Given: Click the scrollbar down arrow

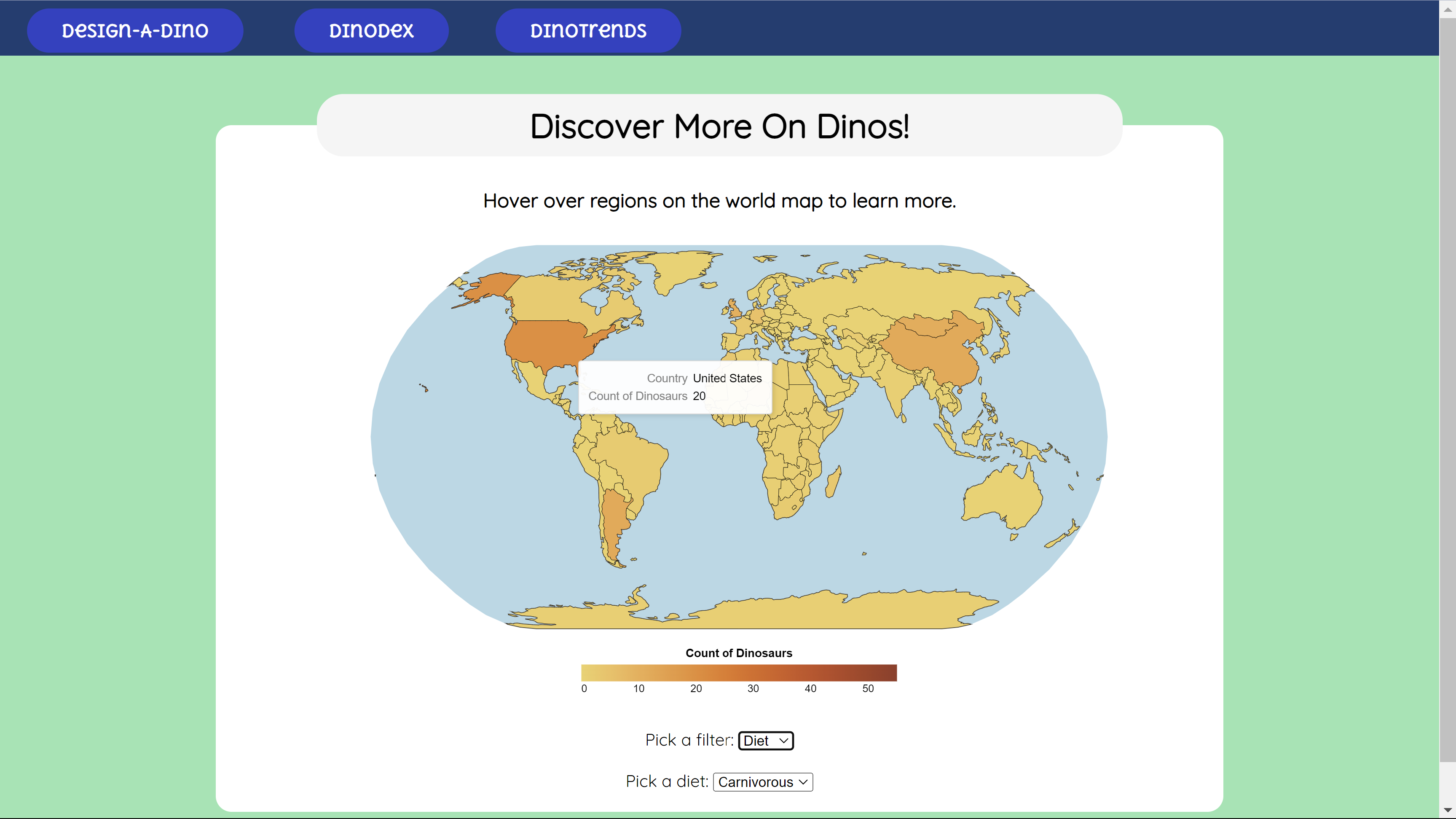Looking at the screenshot, I should (x=1447, y=811).
